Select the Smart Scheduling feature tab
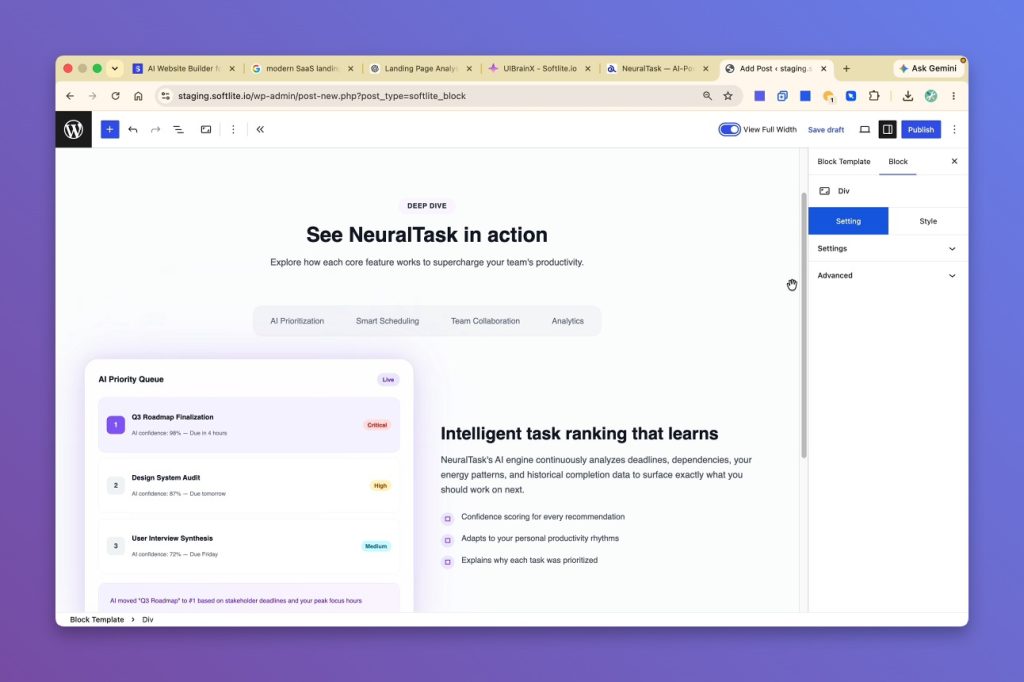Viewport: 1024px width, 682px height. [x=387, y=321]
